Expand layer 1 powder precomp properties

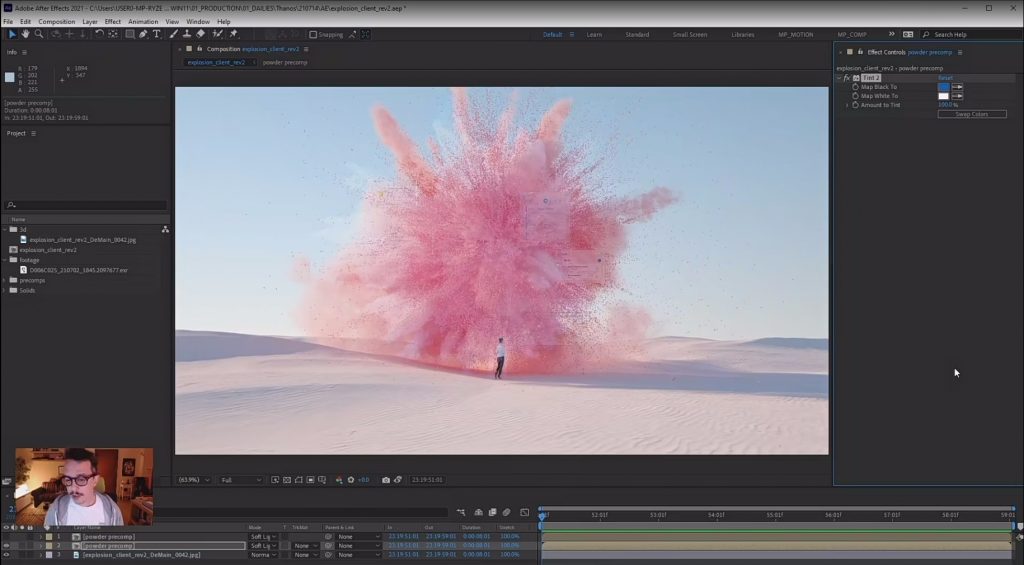[x=40, y=537]
